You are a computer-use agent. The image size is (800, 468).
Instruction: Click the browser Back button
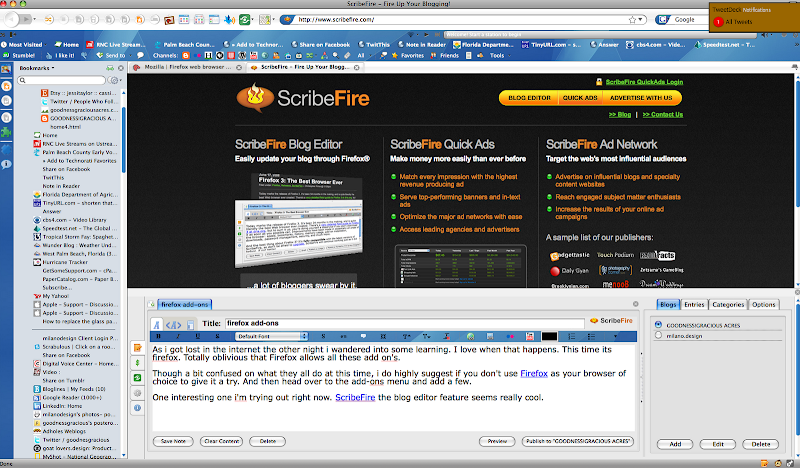tap(11, 19)
